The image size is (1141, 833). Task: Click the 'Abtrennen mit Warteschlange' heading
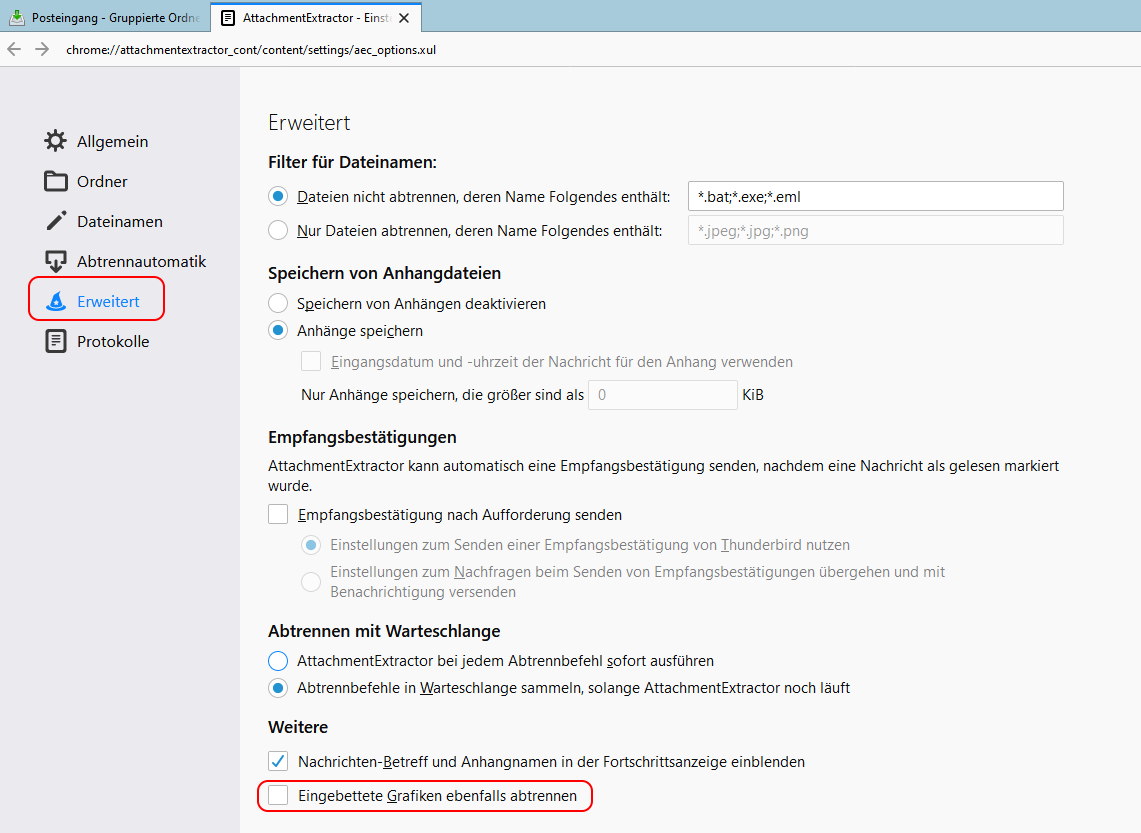pyautogui.click(x=384, y=631)
